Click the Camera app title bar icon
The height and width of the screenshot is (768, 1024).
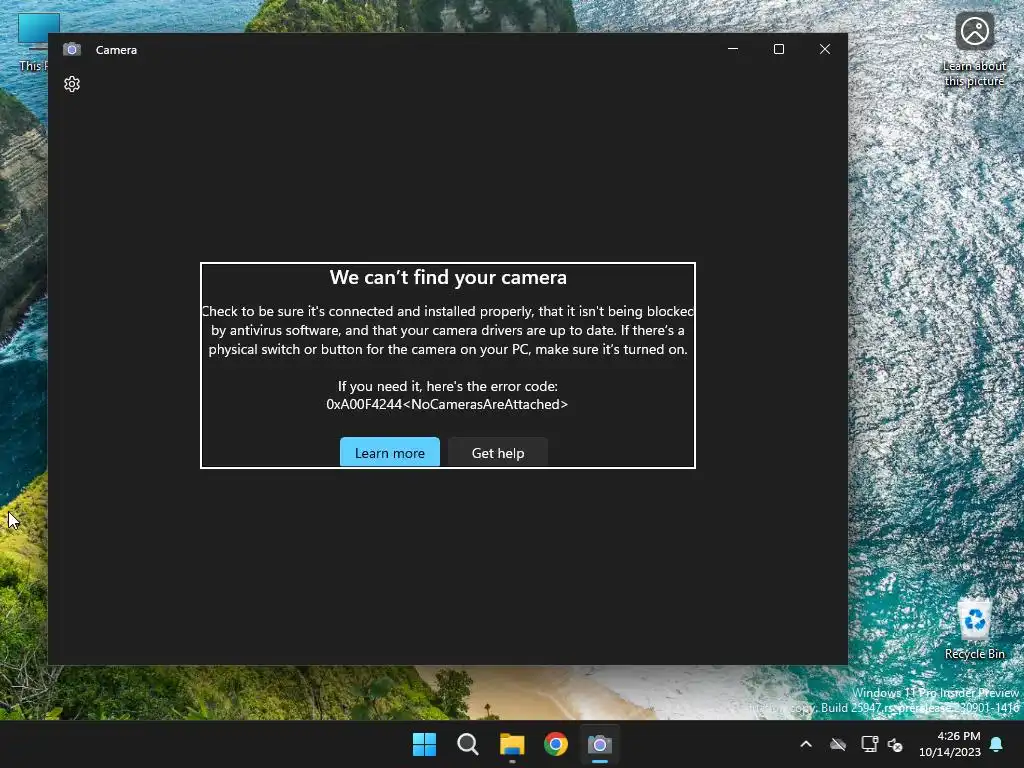point(72,50)
